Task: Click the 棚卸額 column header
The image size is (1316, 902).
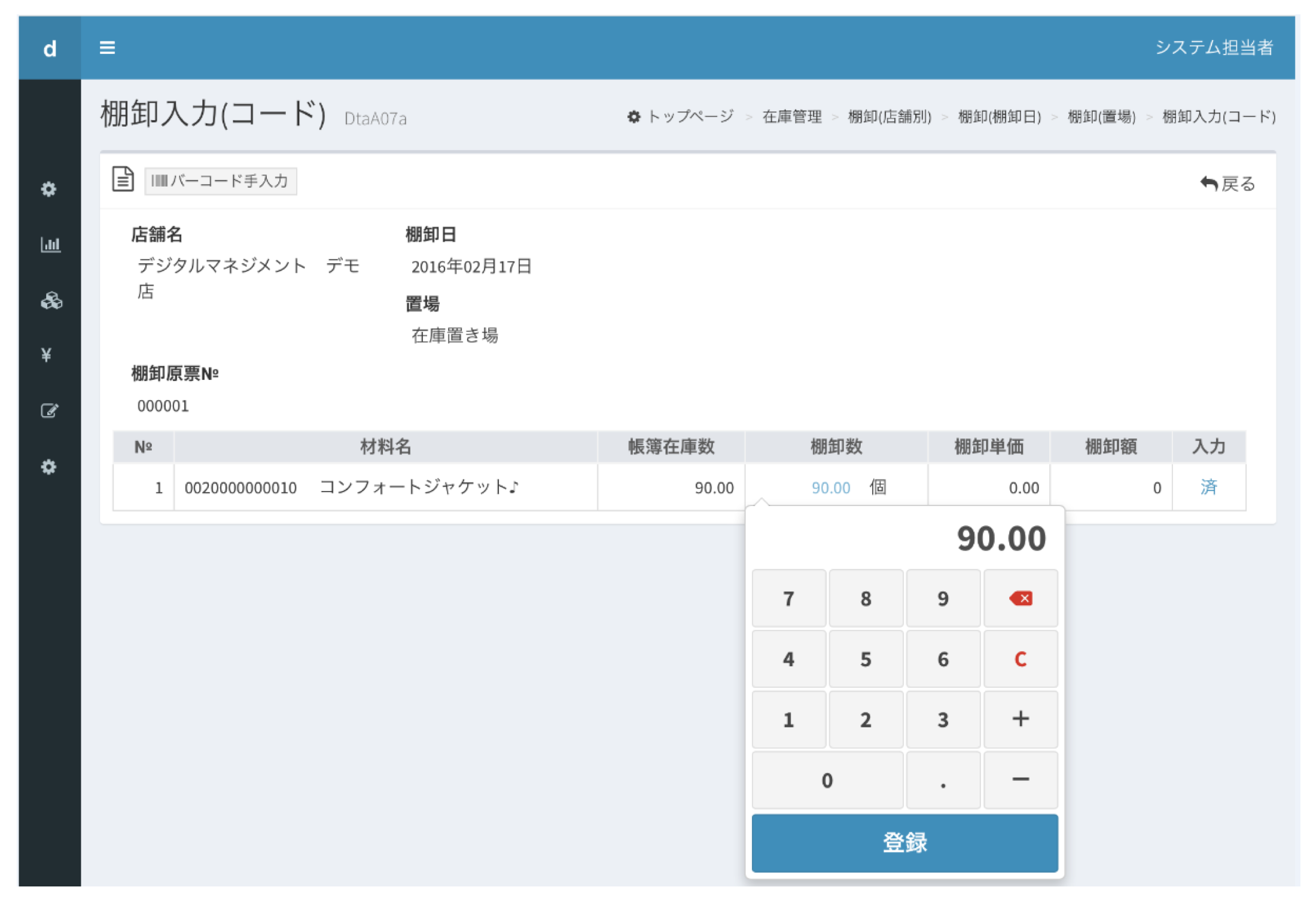Action: point(1111,446)
